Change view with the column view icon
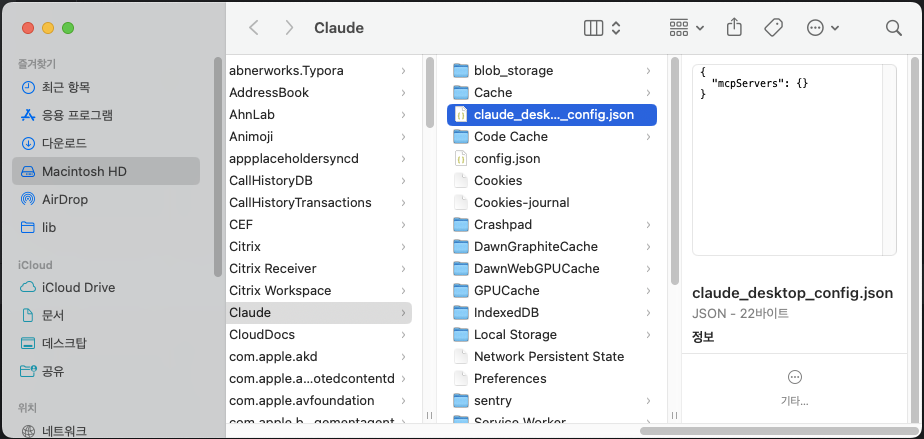924x439 pixels. [593, 28]
